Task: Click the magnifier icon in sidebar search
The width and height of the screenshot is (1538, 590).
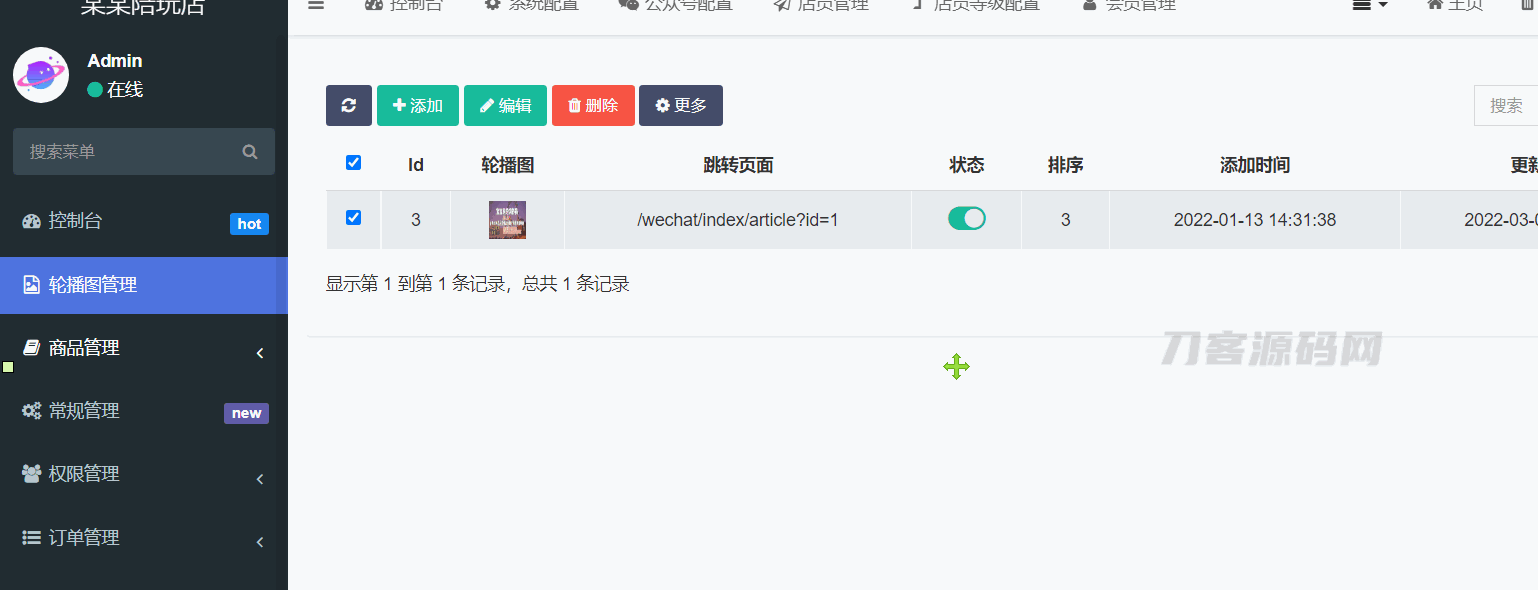Action: pos(250,152)
